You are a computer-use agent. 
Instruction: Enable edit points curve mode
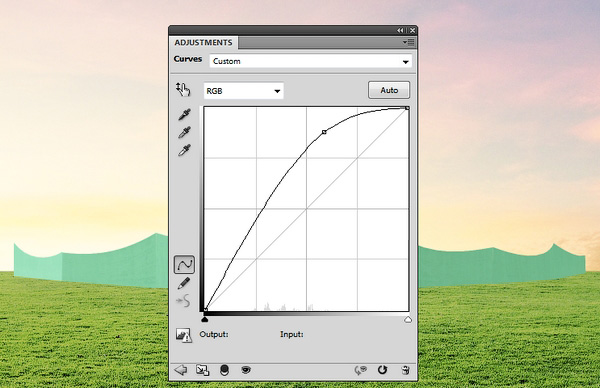click(x=184, y=264)
